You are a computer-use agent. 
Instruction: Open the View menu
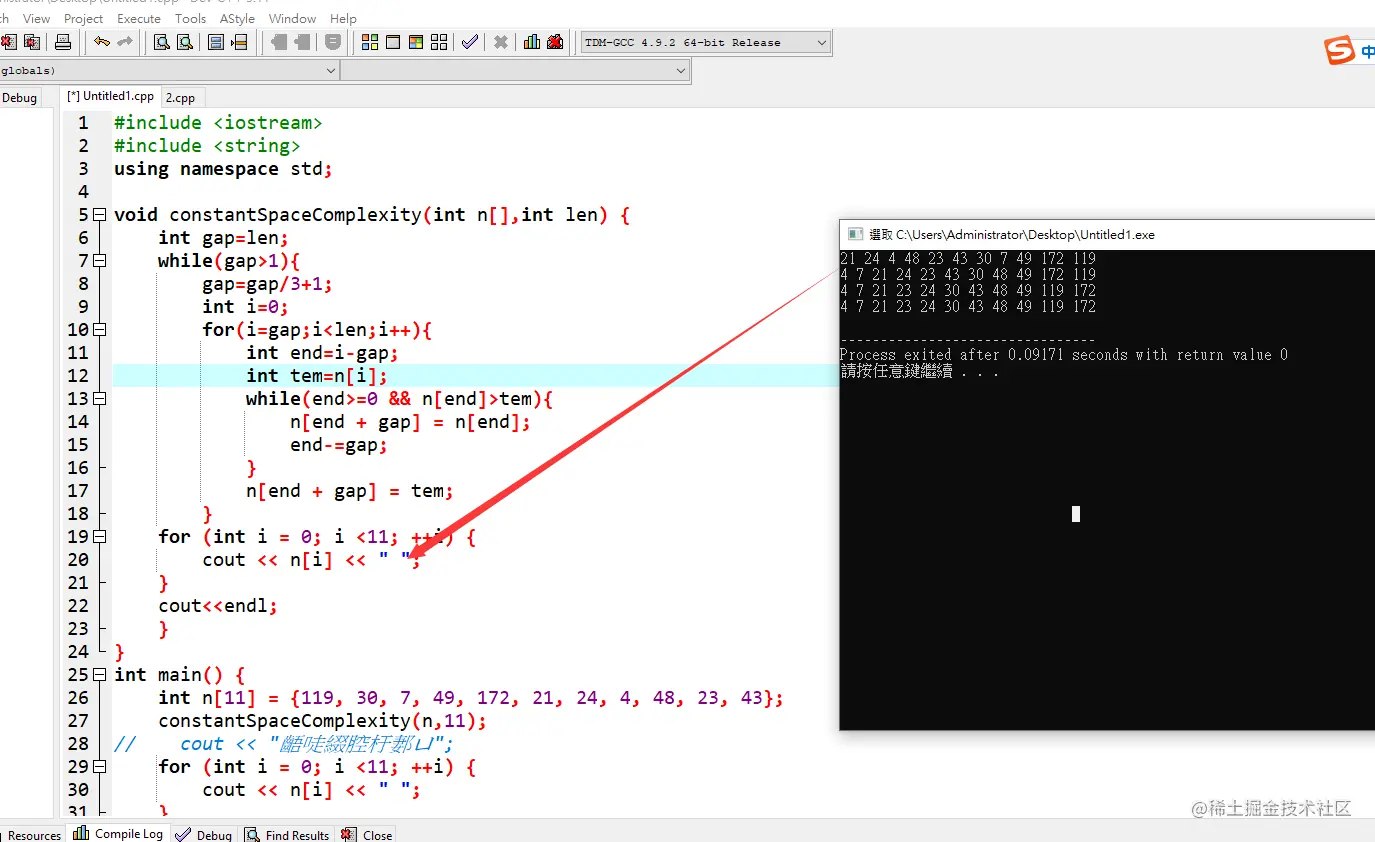36,18
